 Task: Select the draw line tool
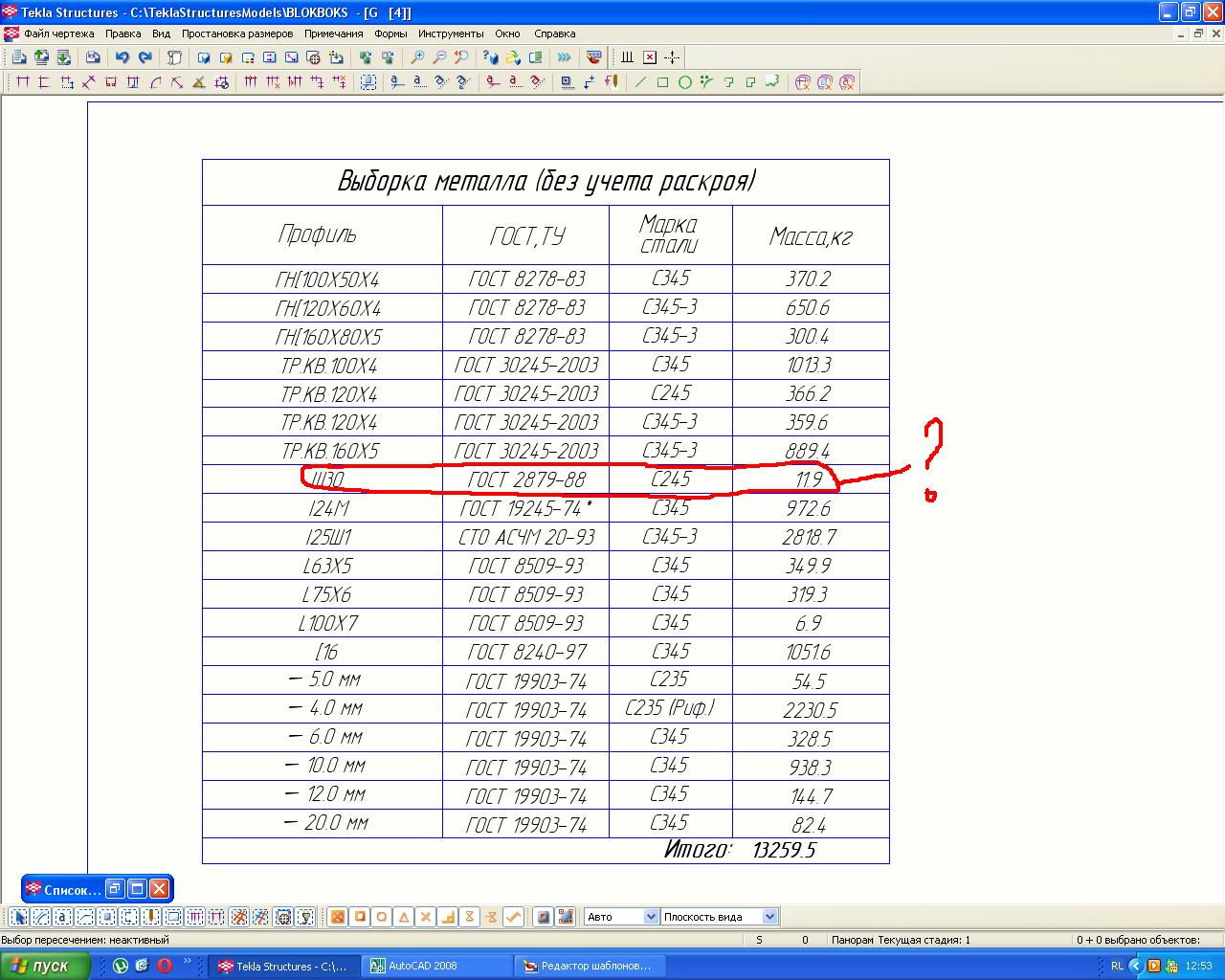[640, 82]
